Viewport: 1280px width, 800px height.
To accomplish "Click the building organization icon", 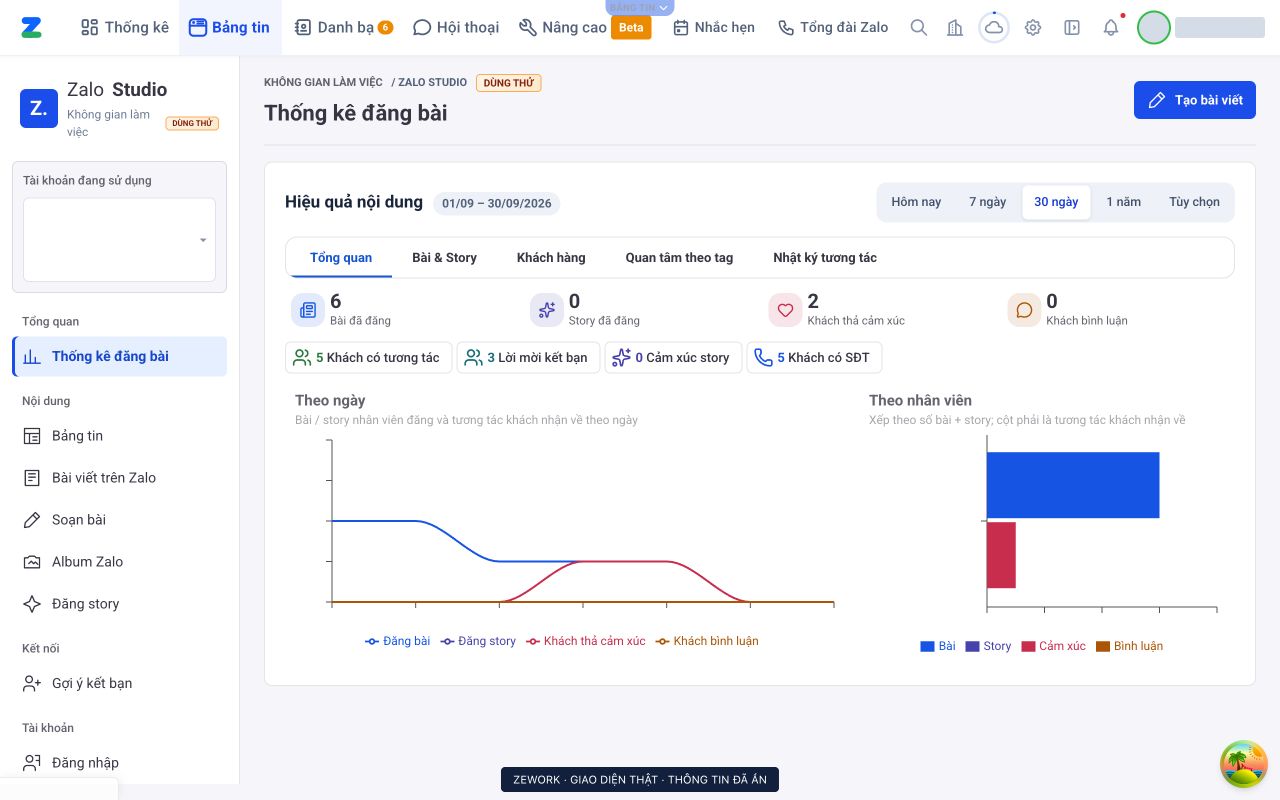I will (x=955, y=28).
